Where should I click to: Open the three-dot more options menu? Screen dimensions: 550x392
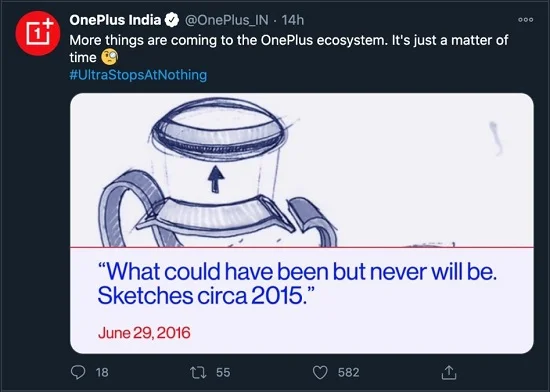coord(525,20)
